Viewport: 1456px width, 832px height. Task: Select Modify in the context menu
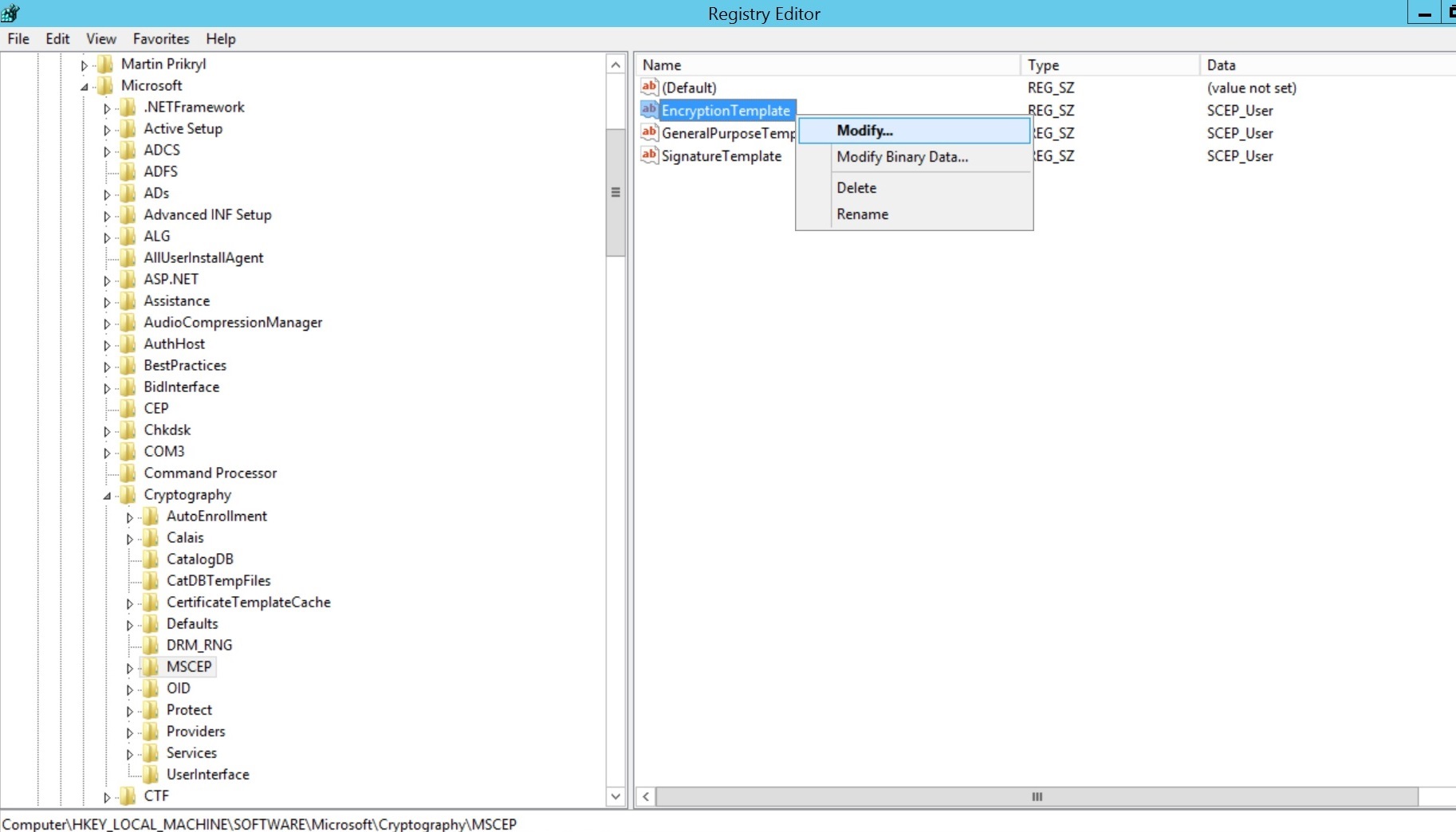pyautogui.click(x=864, y=131)
